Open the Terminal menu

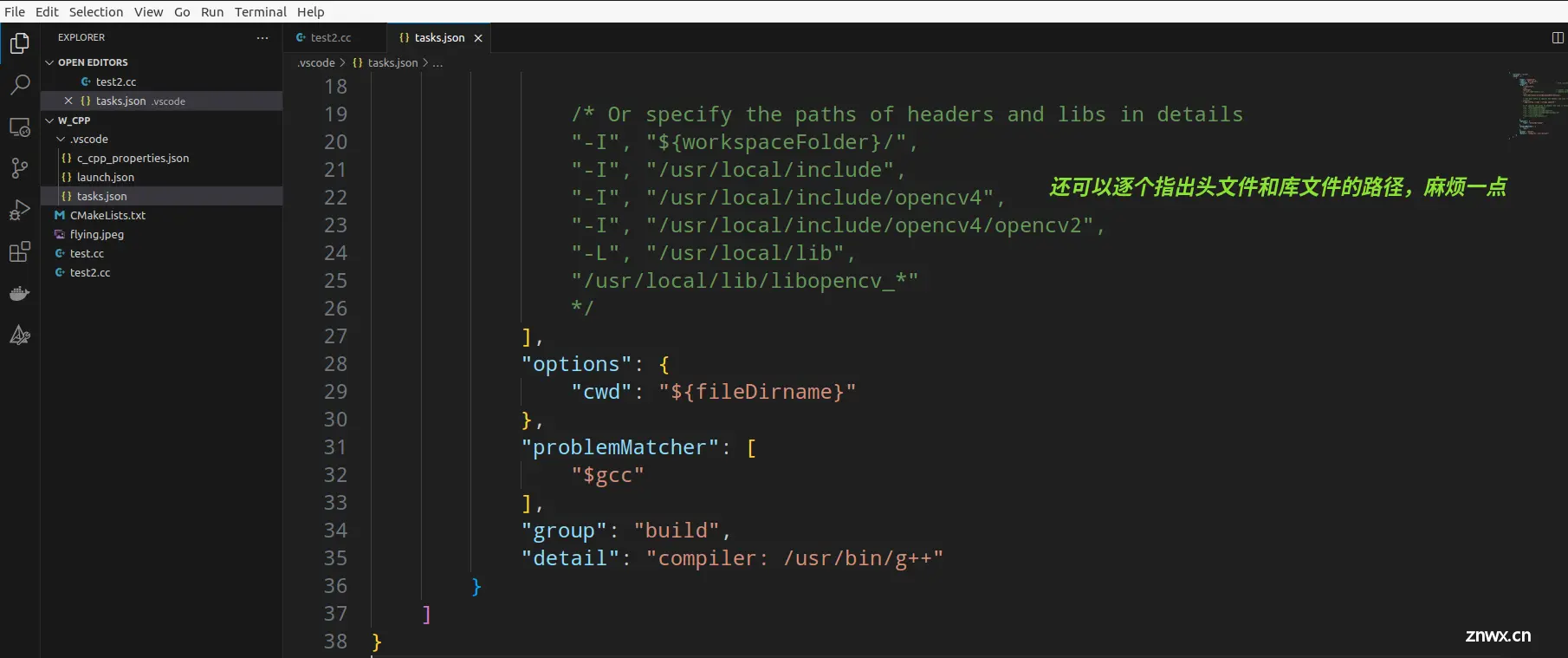click(x=261, y=12)
